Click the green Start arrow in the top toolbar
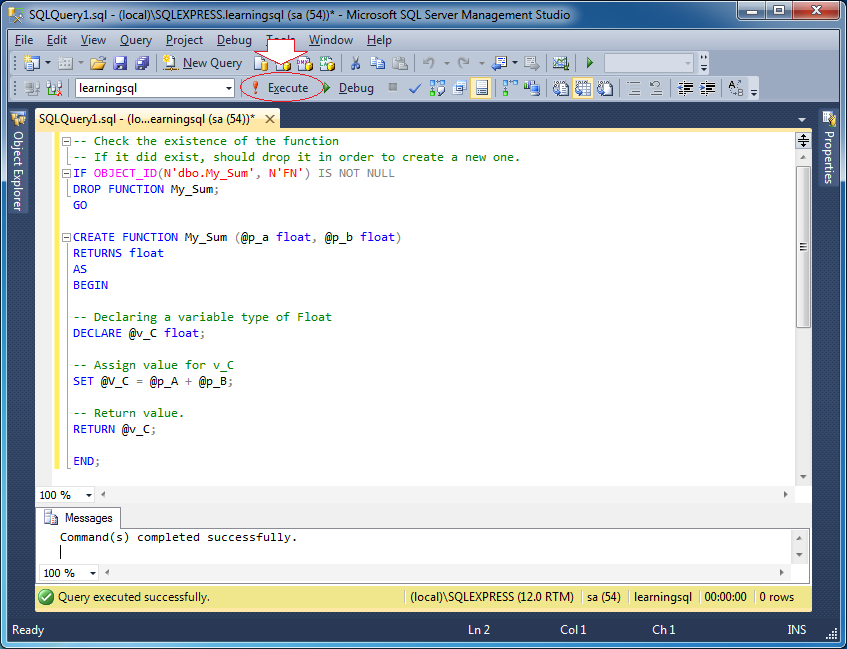Viewport: 847px width, 649px height. [590, 63]
